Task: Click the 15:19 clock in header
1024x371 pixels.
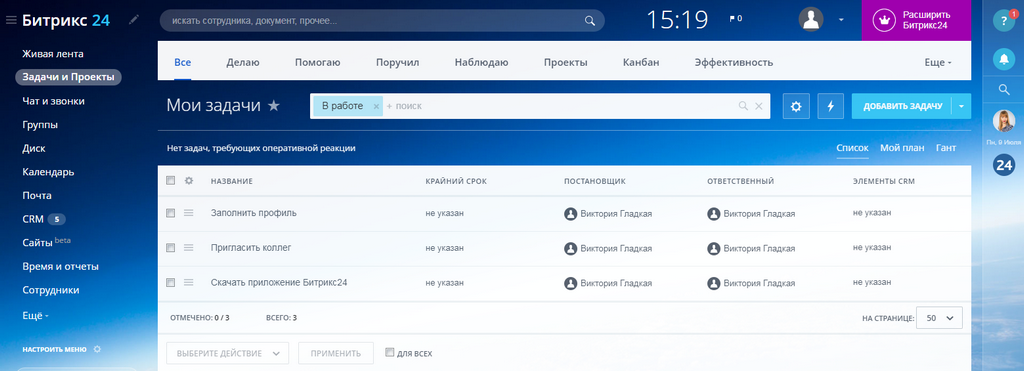Action: point(677,20)
